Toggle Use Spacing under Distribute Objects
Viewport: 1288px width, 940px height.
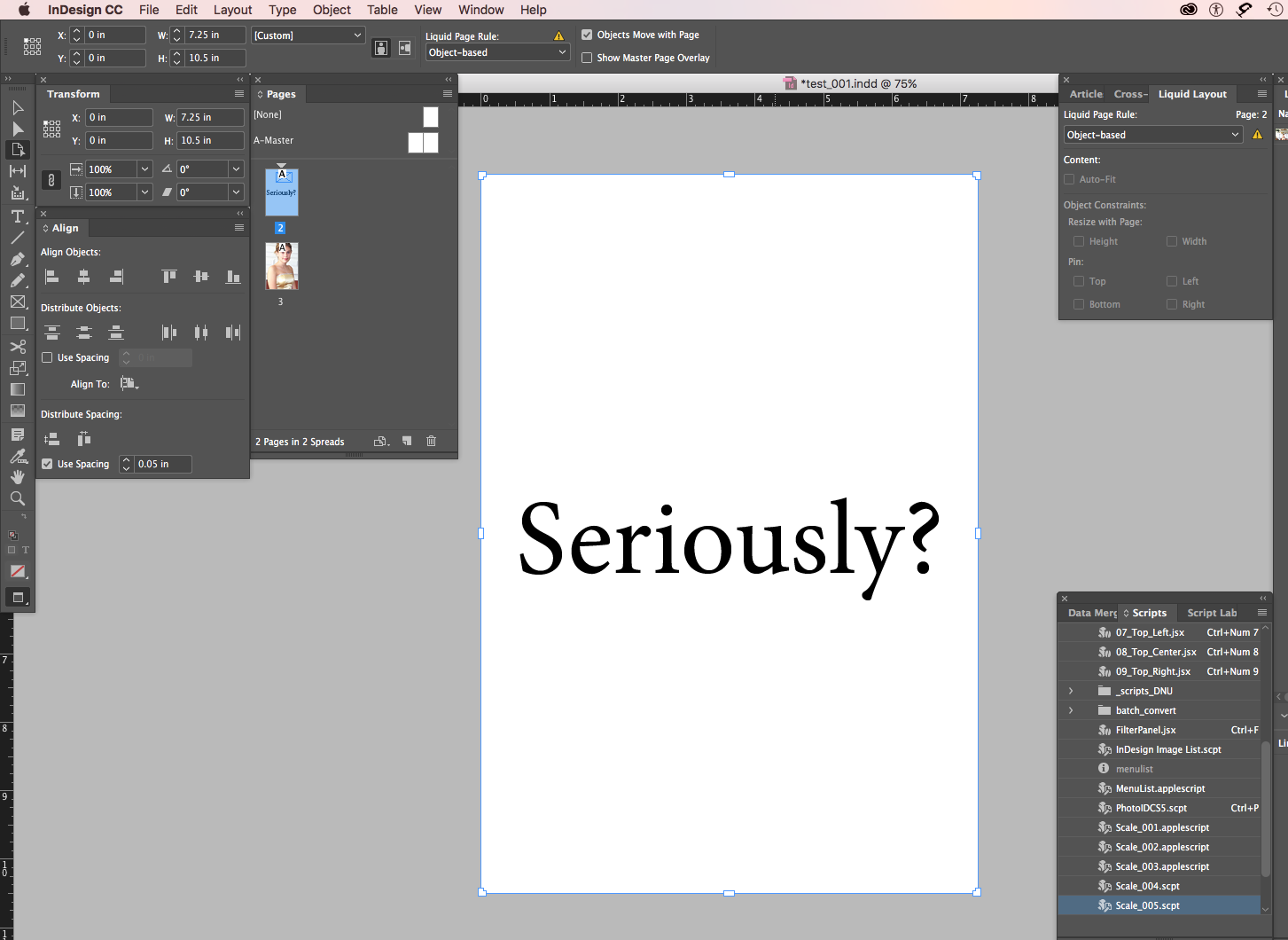point(48,357)
